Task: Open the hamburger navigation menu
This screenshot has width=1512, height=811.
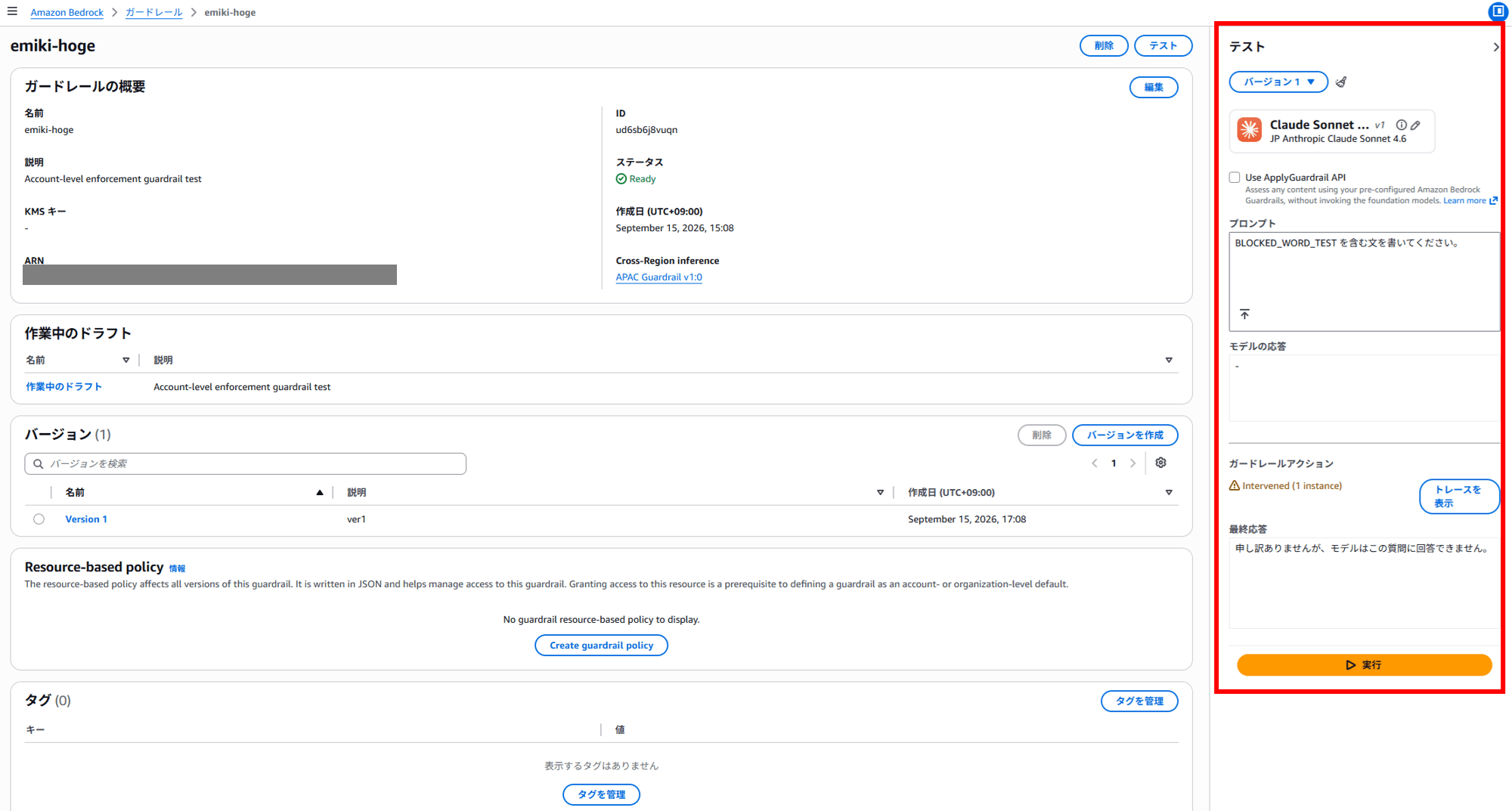Action: [x=12, y=11]
